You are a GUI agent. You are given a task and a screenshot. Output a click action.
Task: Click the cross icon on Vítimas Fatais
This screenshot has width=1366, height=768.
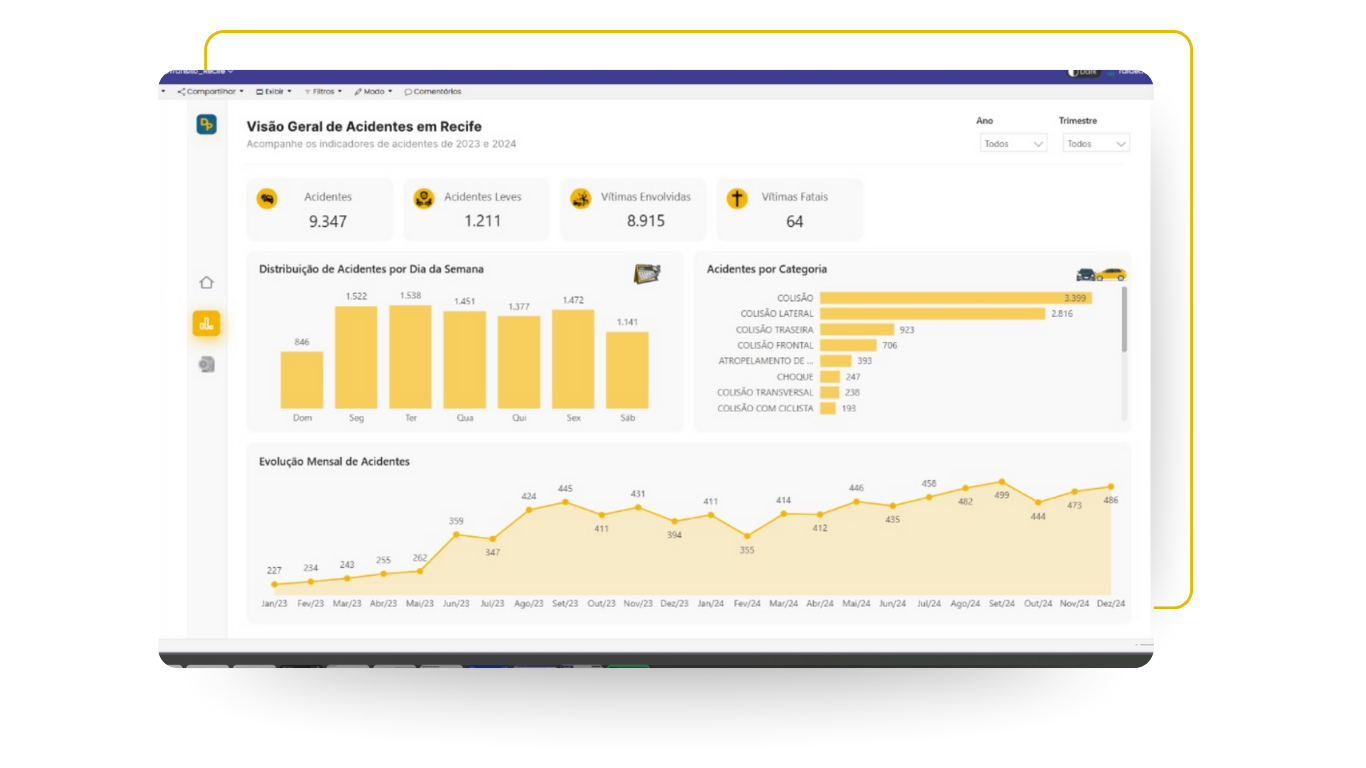(x=737, y=198)
